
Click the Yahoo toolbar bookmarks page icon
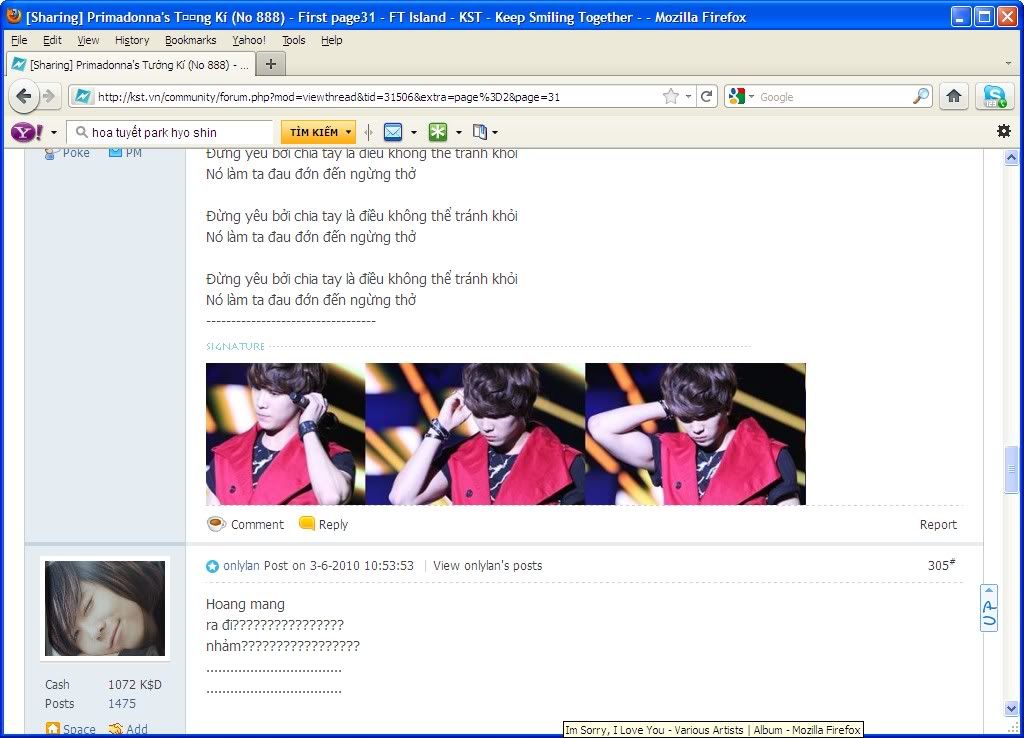(480, 133)
